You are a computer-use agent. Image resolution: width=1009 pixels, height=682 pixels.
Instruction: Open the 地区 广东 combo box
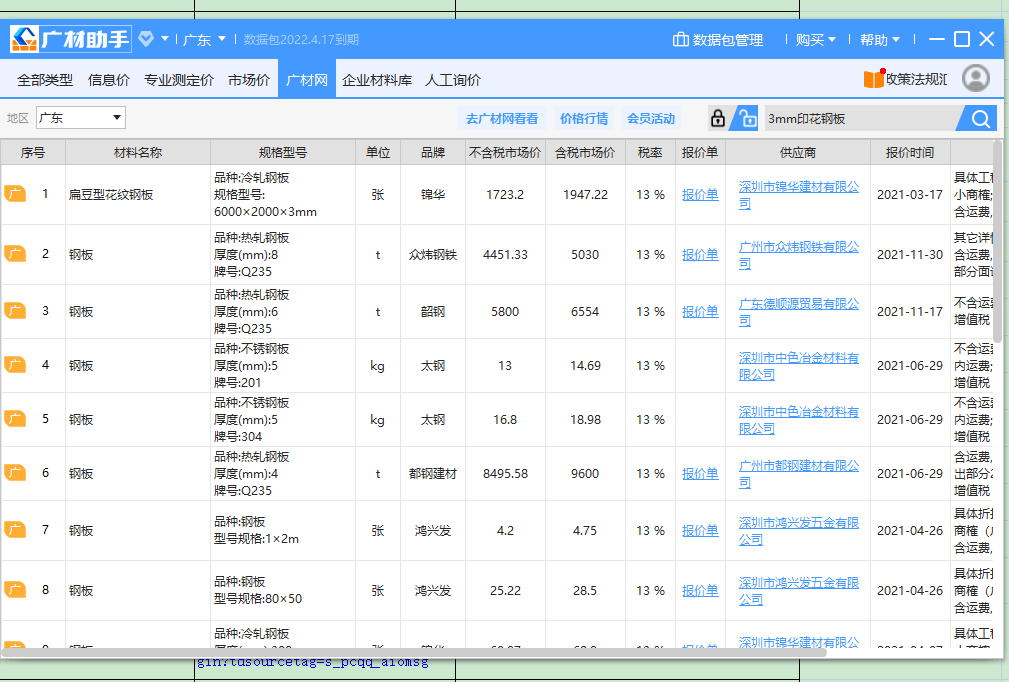point(80,118)
